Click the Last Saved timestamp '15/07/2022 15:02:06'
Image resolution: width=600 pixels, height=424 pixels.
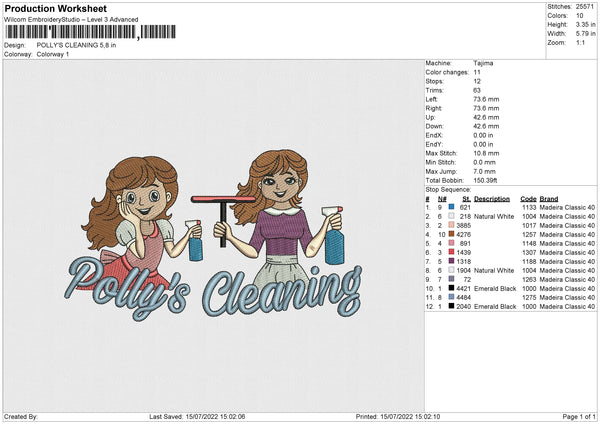[x=215, y=417]
